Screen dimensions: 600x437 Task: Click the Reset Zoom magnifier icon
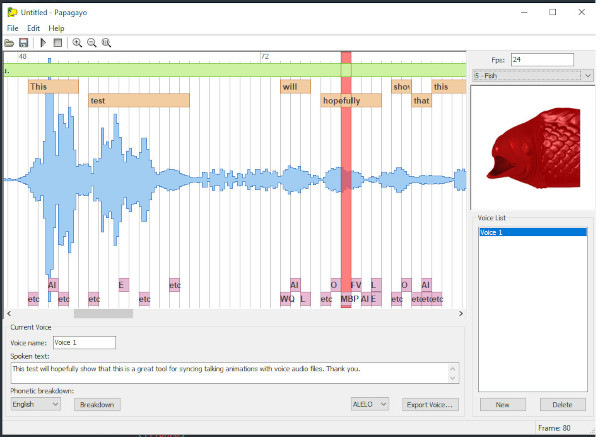click(106, 43)
